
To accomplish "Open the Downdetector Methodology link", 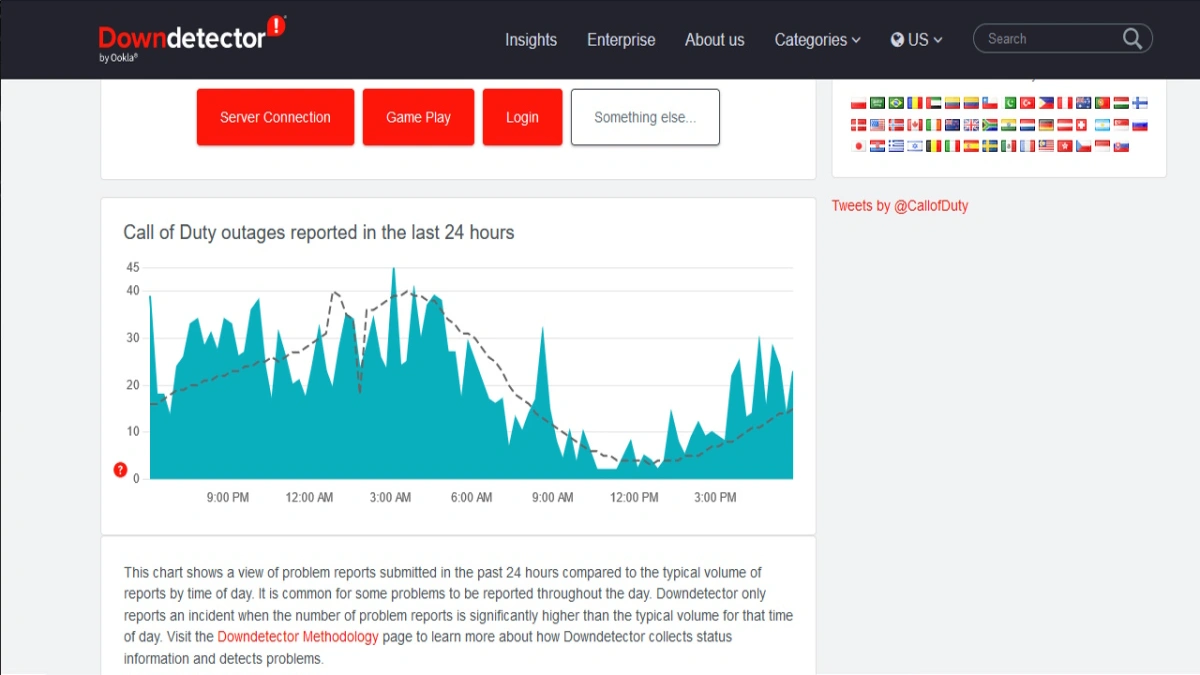I will (x=298, y=637).
